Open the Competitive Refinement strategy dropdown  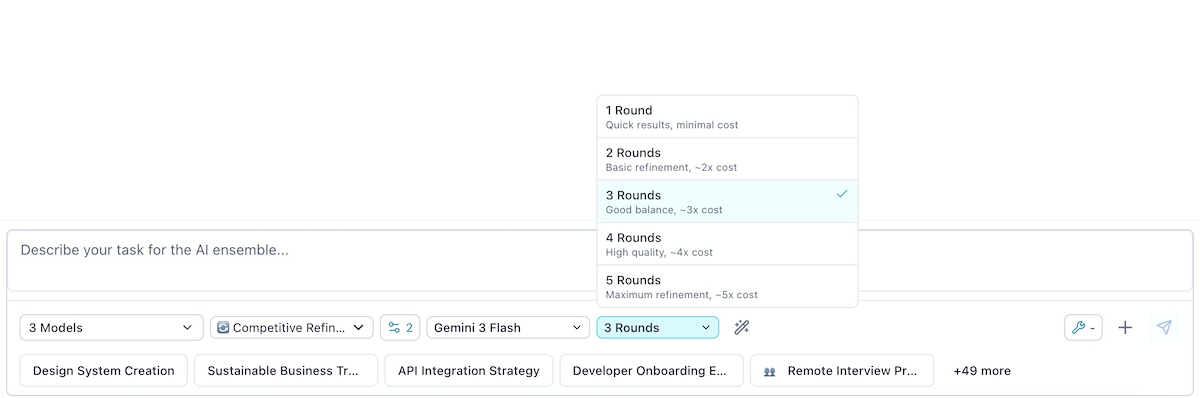pyautogui.click(x=292, y=327)
